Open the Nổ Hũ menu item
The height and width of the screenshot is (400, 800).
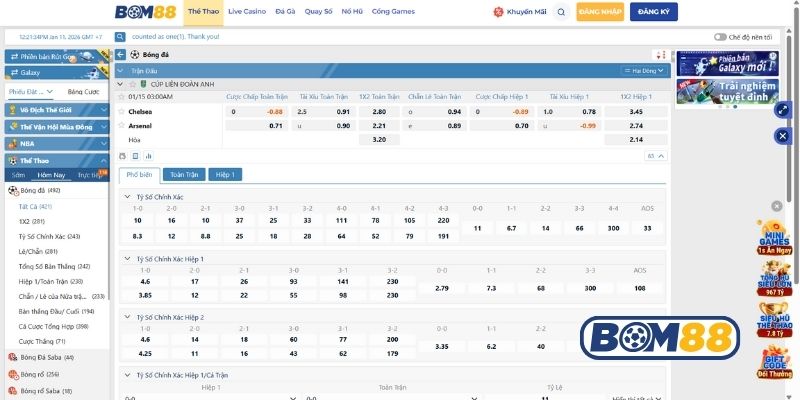click(x=352, y=11)
